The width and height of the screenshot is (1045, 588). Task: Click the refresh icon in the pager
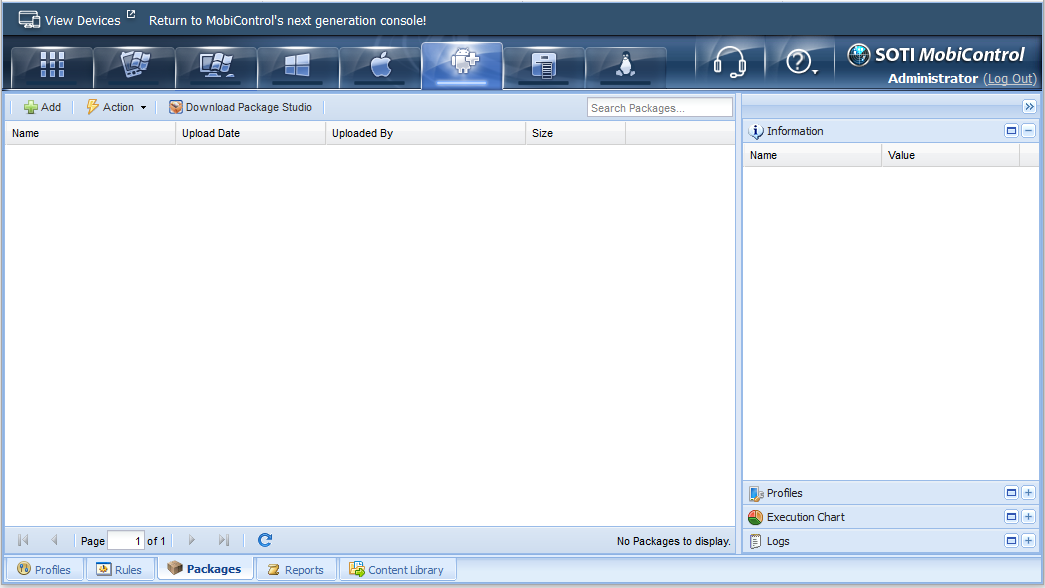tap(265, 540)
